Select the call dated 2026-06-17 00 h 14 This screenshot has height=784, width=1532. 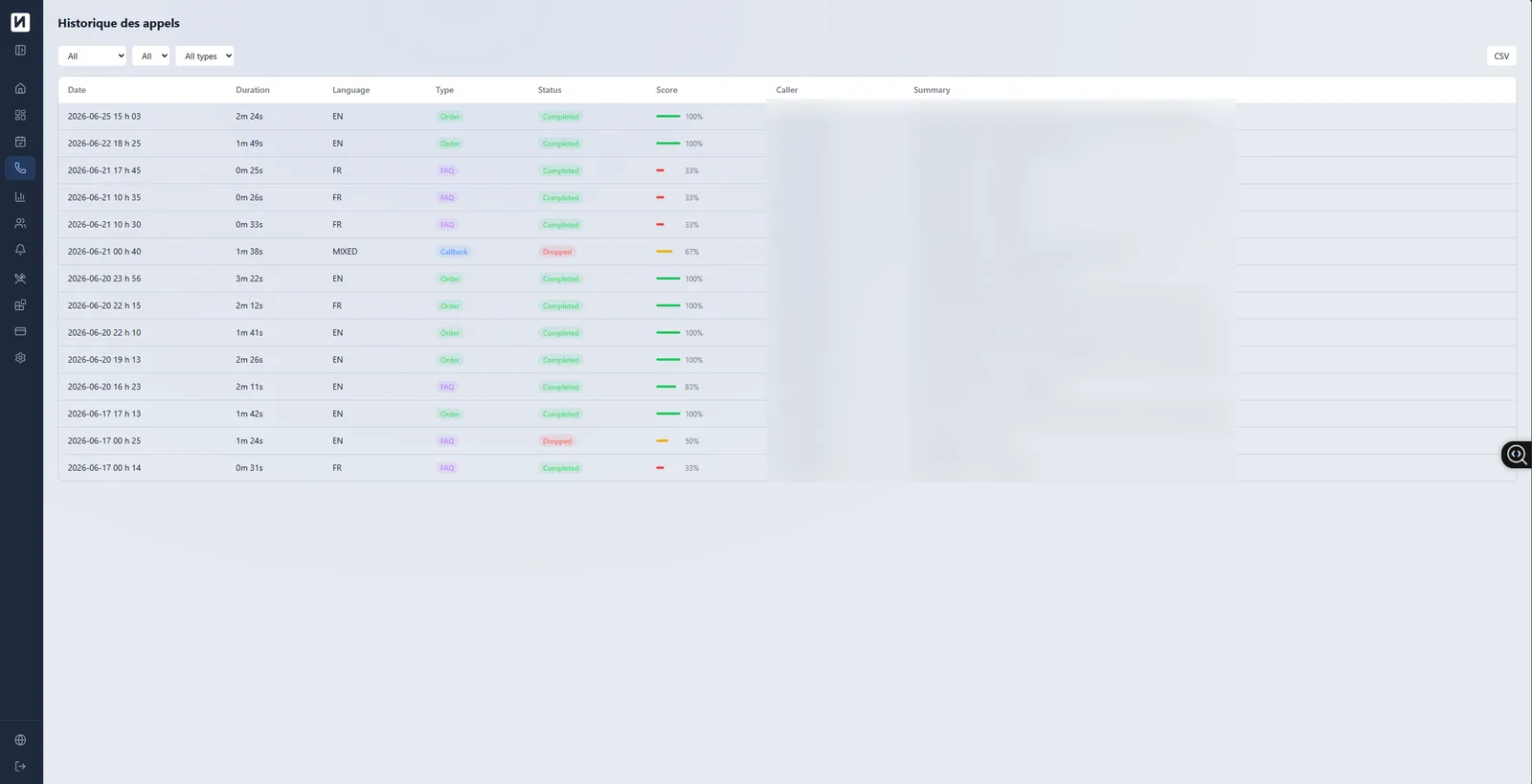tap(787, 468)
